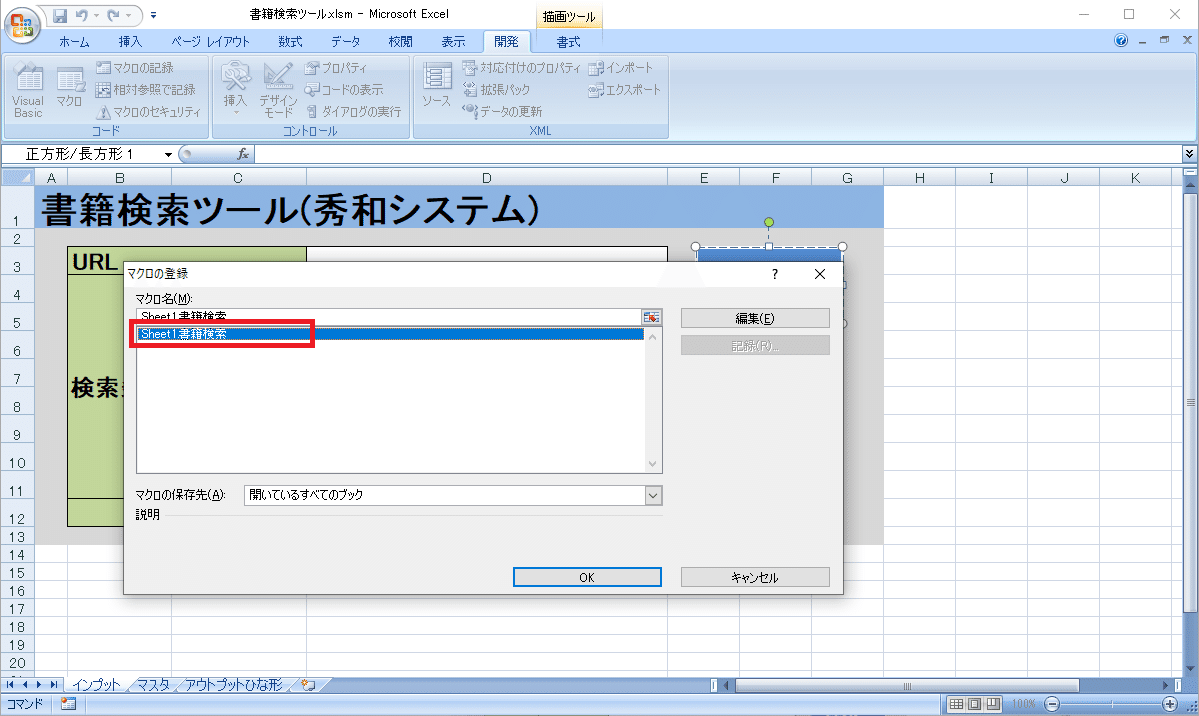
Task: Run ダイアログの実行 dialog
Action: point(353,112)
